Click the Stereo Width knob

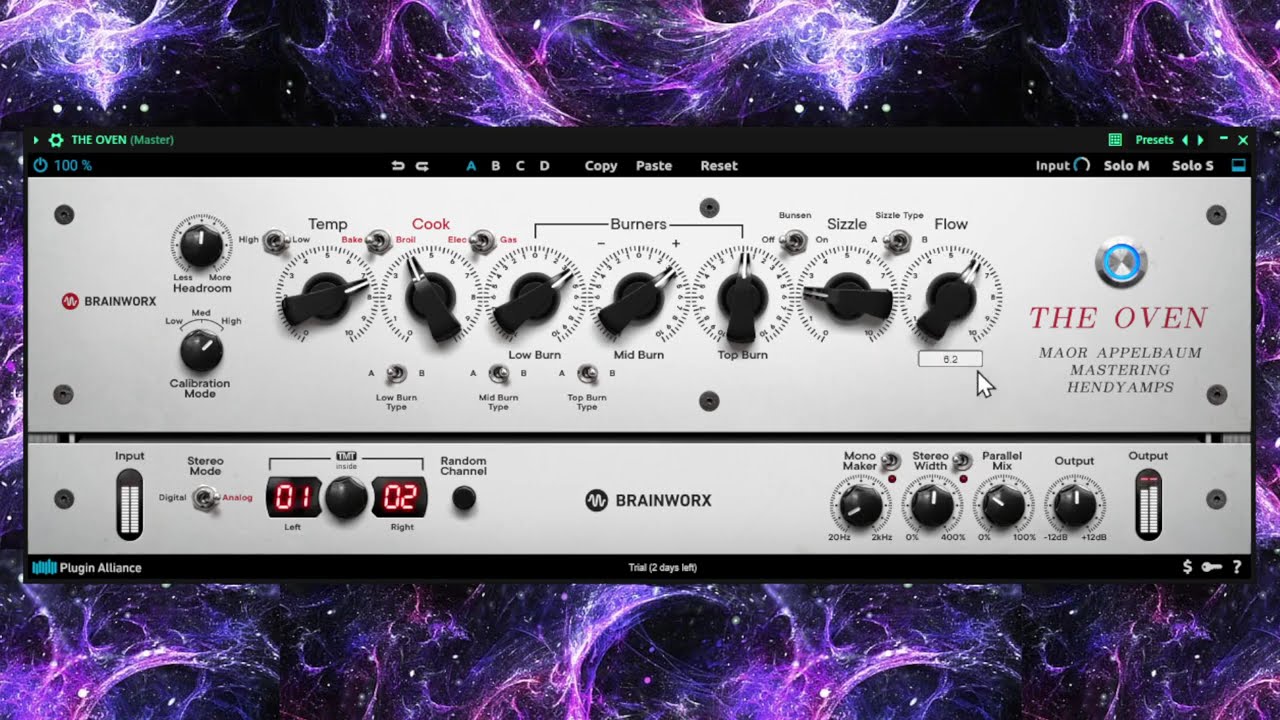pyautogui.click(x=932, y=506)
